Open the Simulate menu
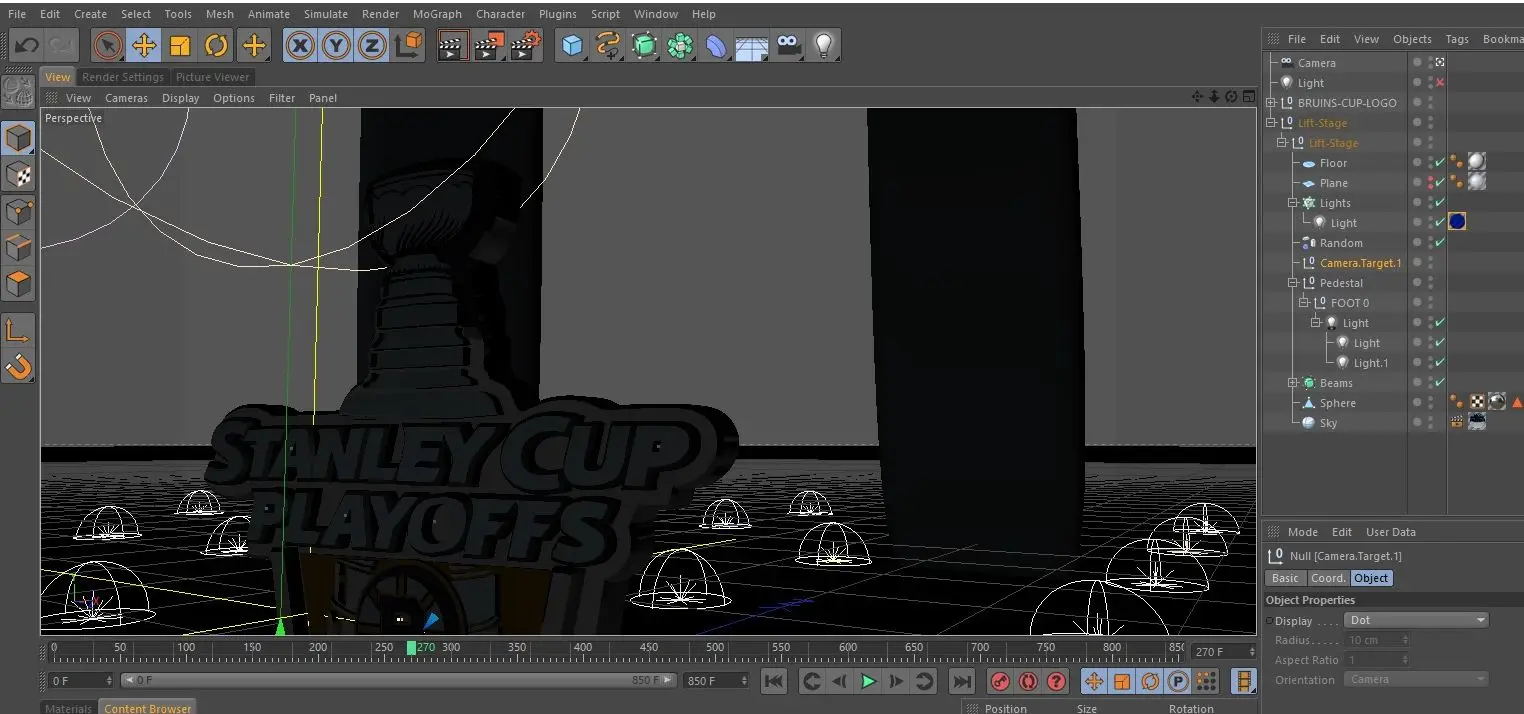1524x714 pixels. click(x=326, y=14)
